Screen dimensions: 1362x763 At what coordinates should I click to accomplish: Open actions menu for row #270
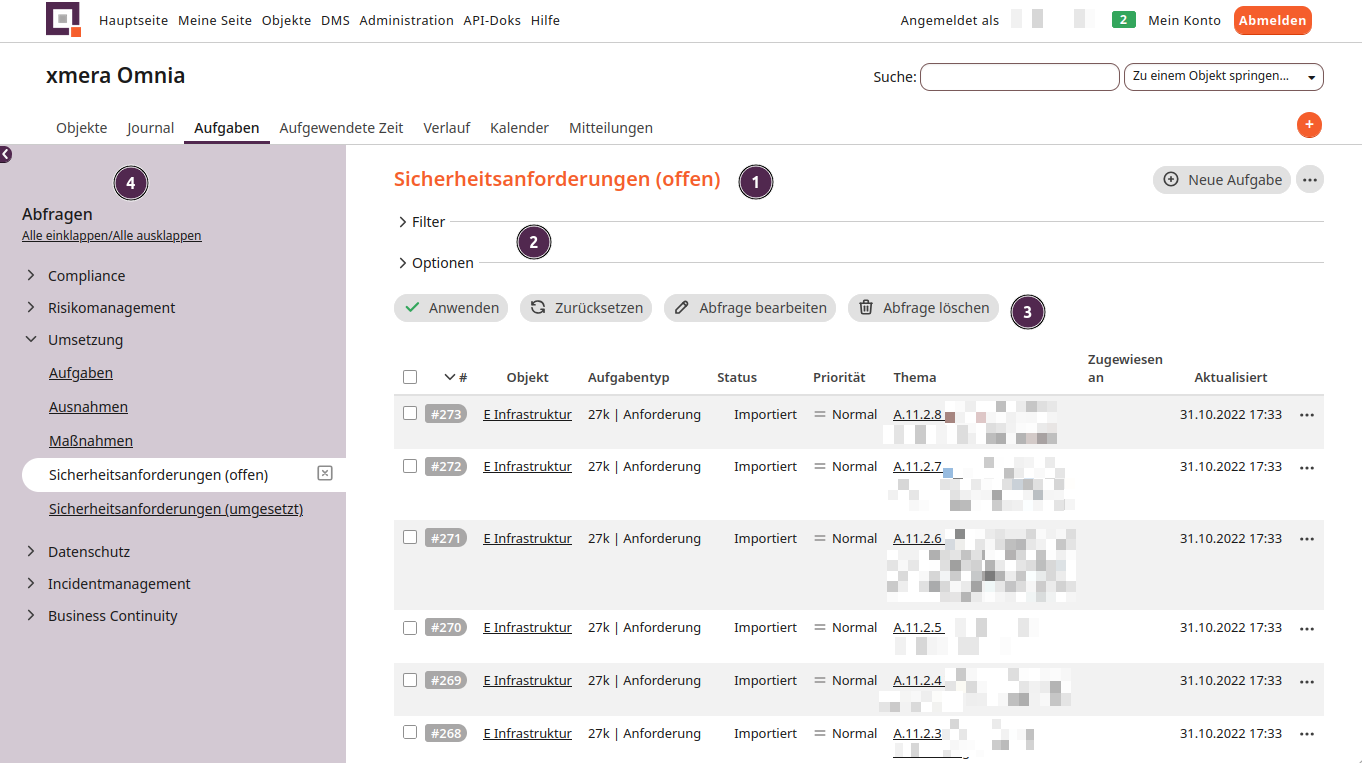point(1307,628)
